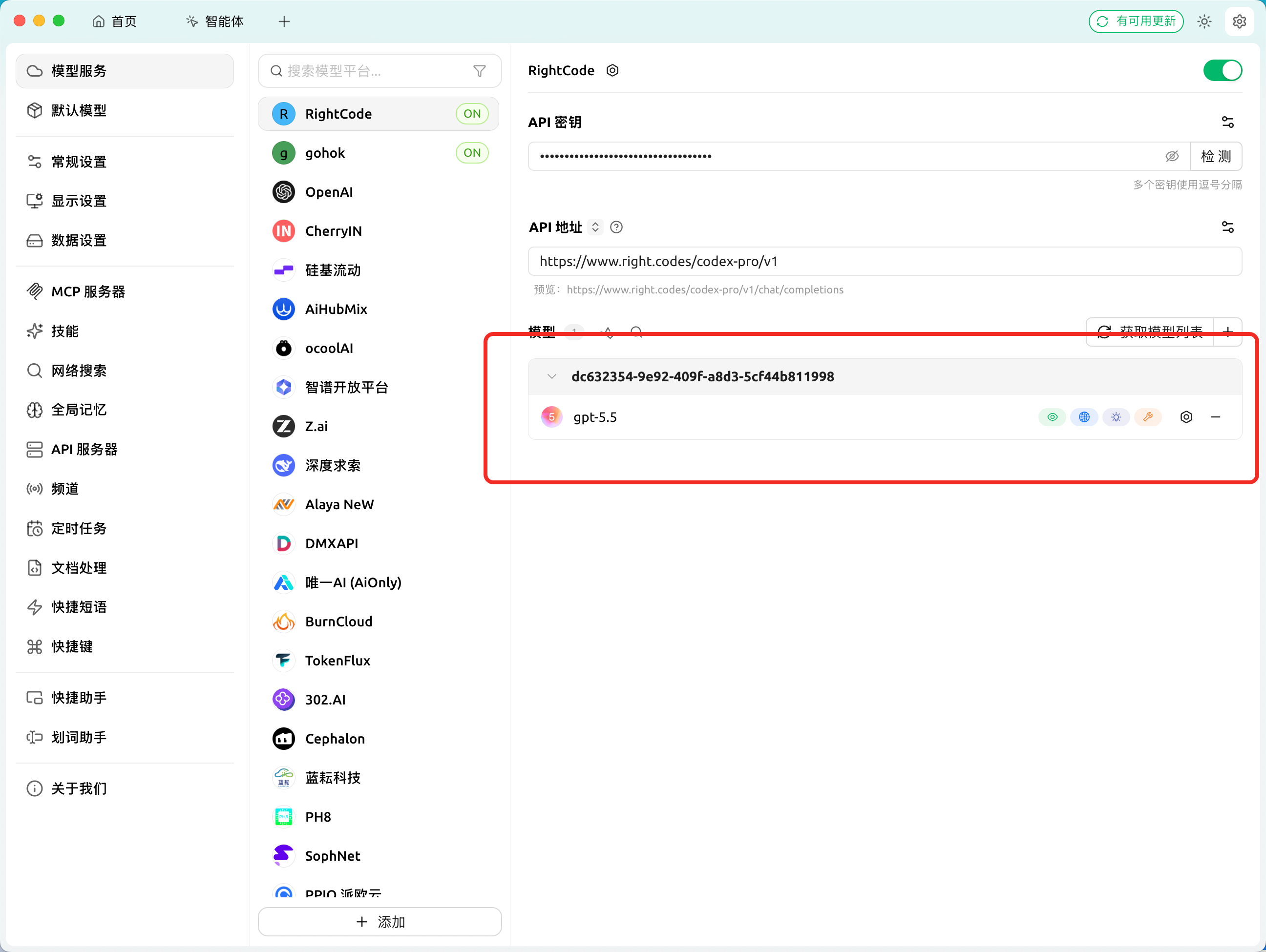The height and width of the screenshot is (952, 1266).
Task: Click the 有可用更新 update button
Action: pos(1136,22)
